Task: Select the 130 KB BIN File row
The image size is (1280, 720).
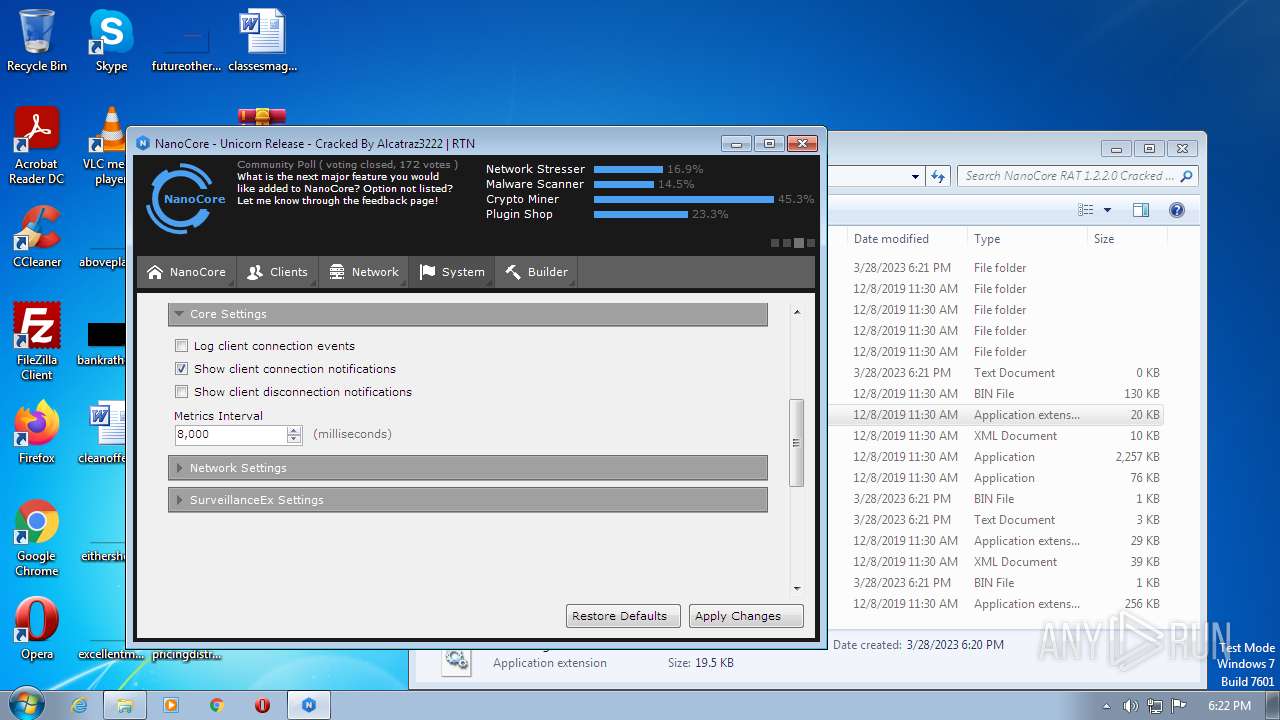Action: click(997, 394)
